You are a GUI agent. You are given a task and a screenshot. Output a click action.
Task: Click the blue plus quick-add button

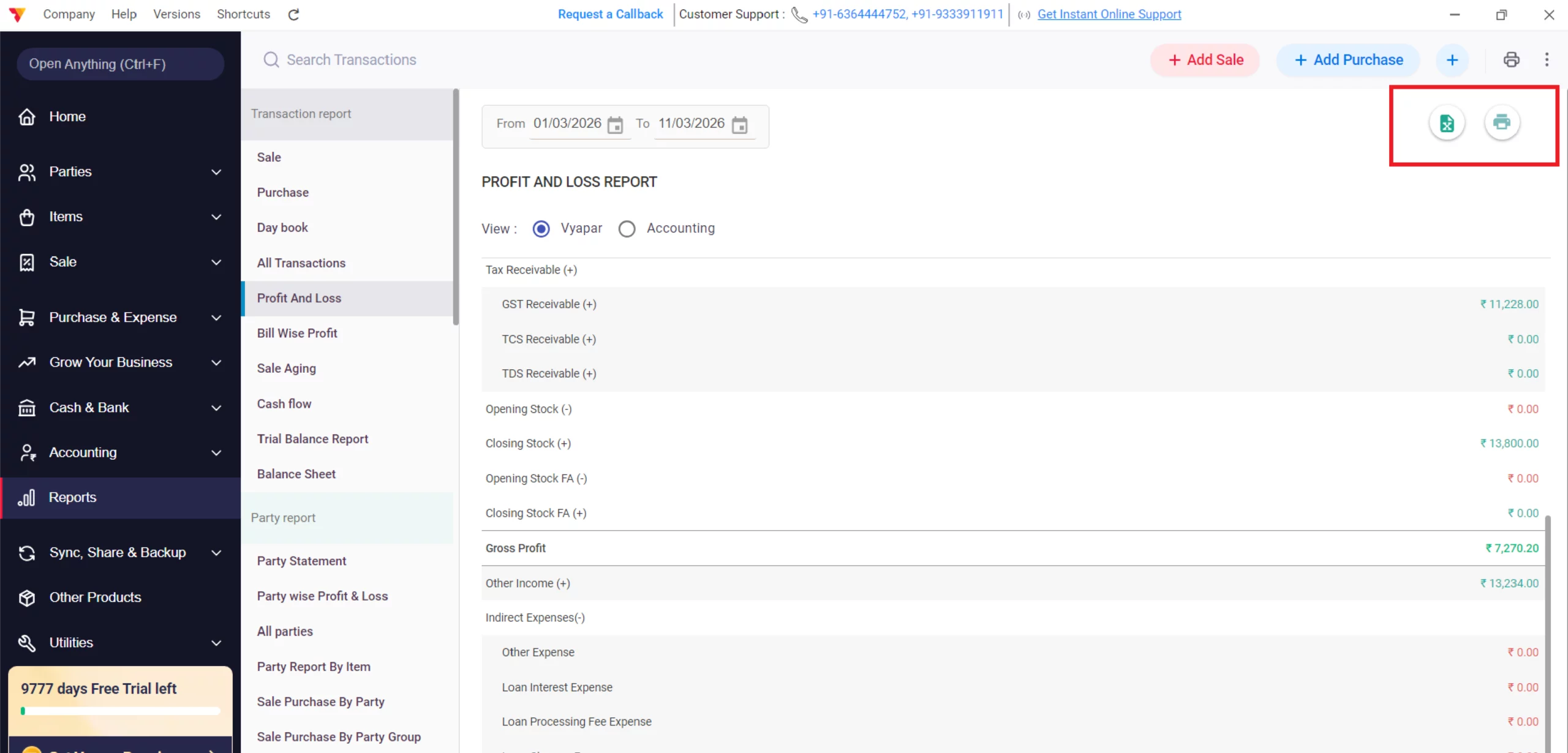pos(1452,60)
